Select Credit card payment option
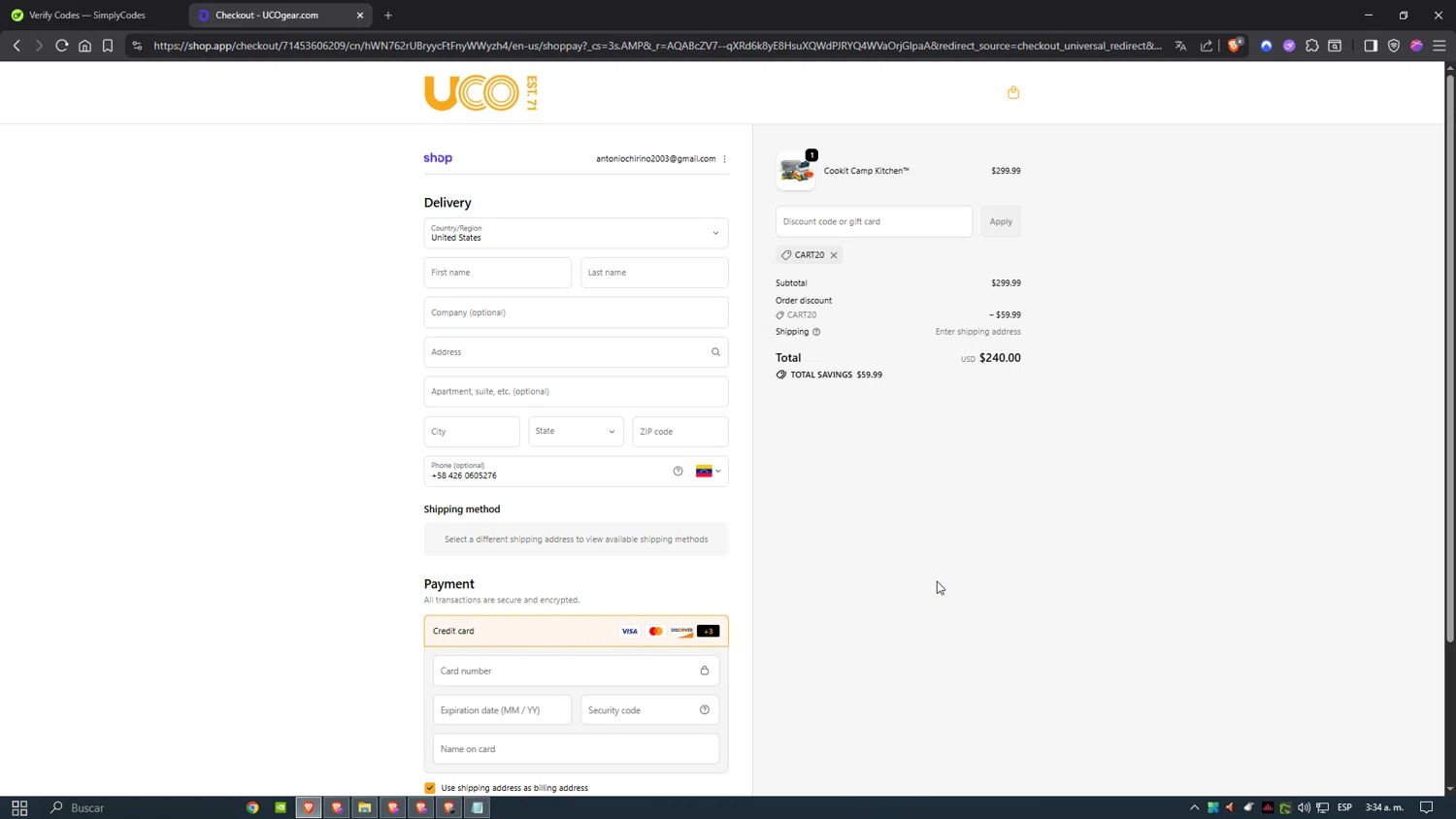The height and width of the screenshot is (819, 1456). coord(576,631)
